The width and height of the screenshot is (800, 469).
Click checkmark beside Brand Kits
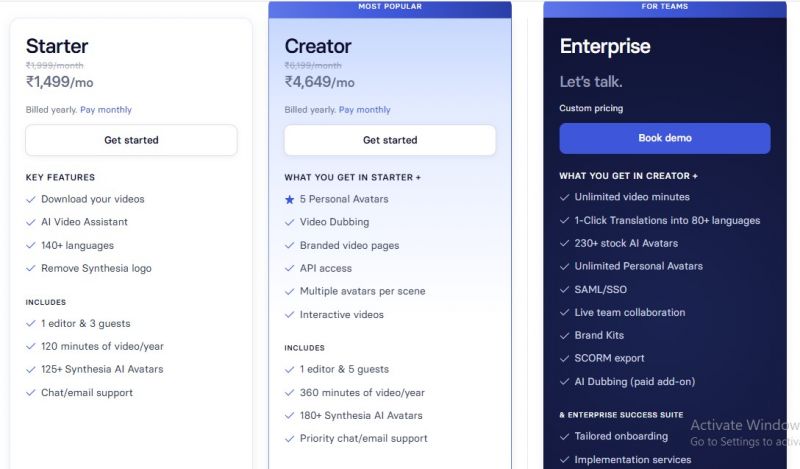pyautogui.click(x=564, y=336)
